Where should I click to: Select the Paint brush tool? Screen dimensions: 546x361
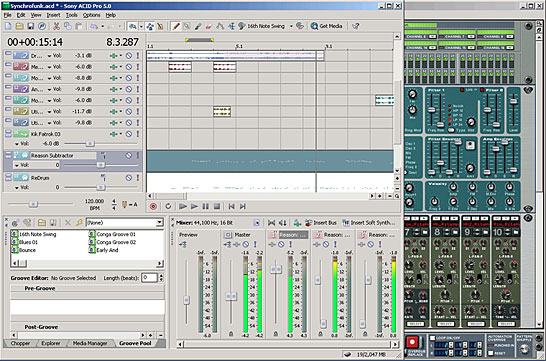[198, 26]
